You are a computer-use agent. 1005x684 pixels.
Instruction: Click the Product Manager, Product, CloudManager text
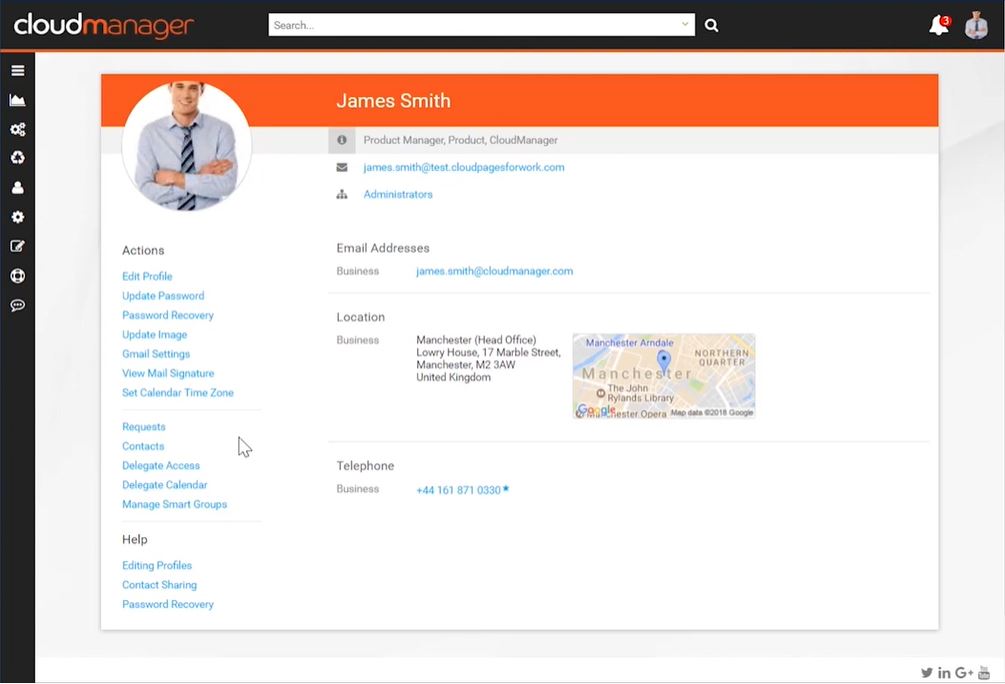click(460, 140)
